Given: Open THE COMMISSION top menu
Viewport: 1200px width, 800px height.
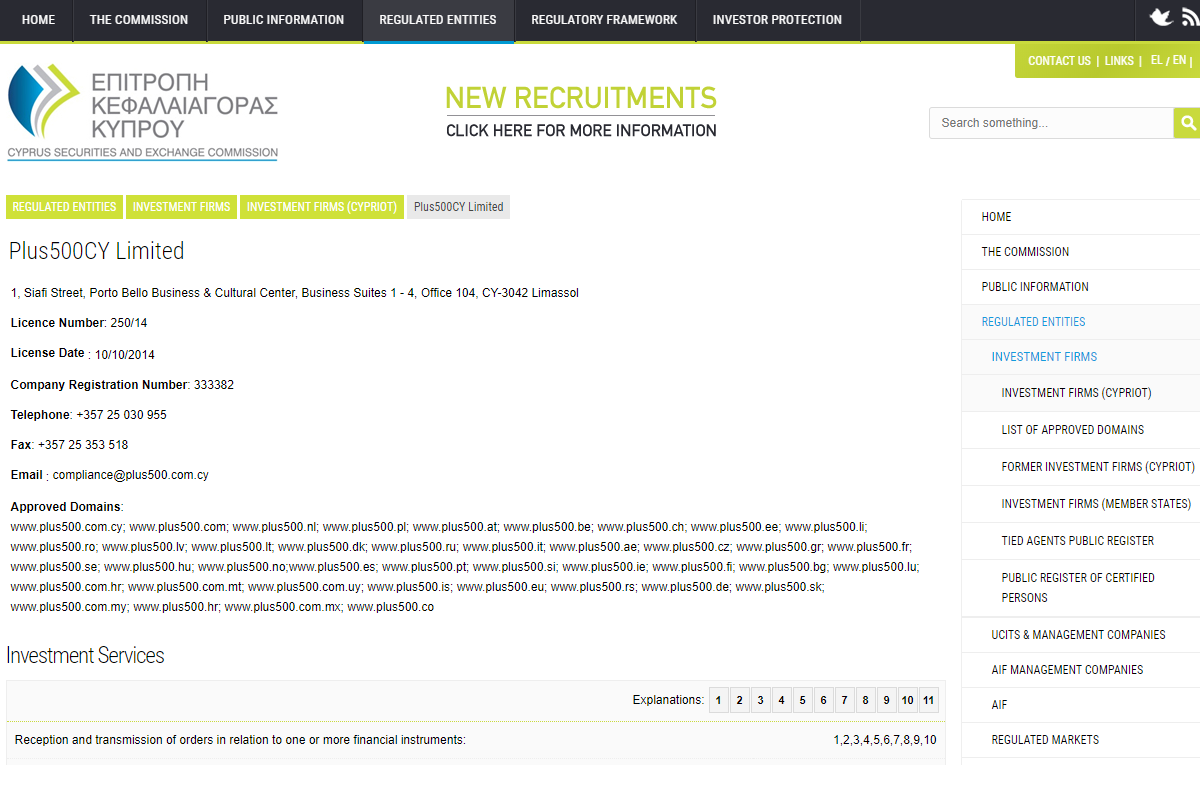Looking at the screenshot, I should (x=139, y=20).
